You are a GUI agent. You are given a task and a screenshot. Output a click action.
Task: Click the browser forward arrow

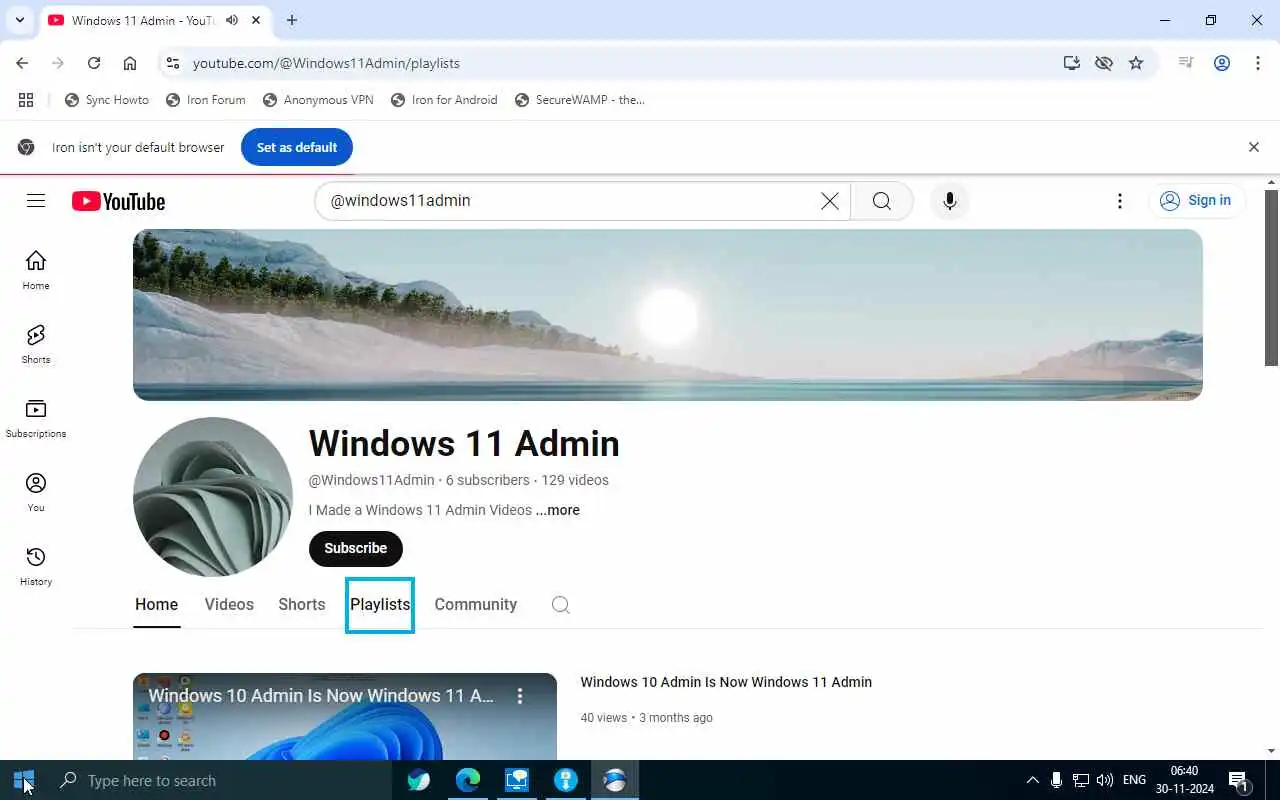pyautogui.click(x=58, y=63)
